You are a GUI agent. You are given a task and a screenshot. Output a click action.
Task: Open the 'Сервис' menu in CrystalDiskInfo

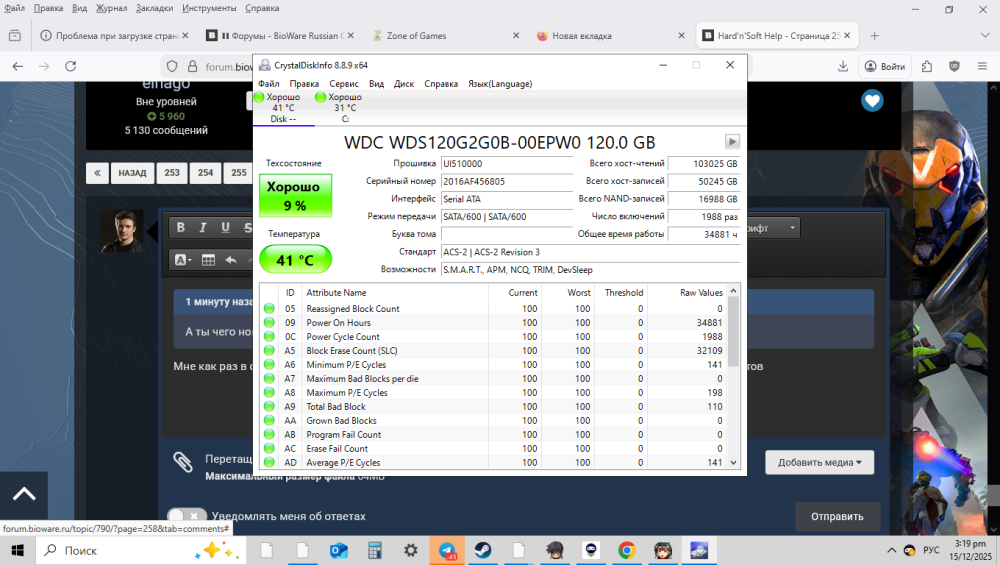click(344, 84)
